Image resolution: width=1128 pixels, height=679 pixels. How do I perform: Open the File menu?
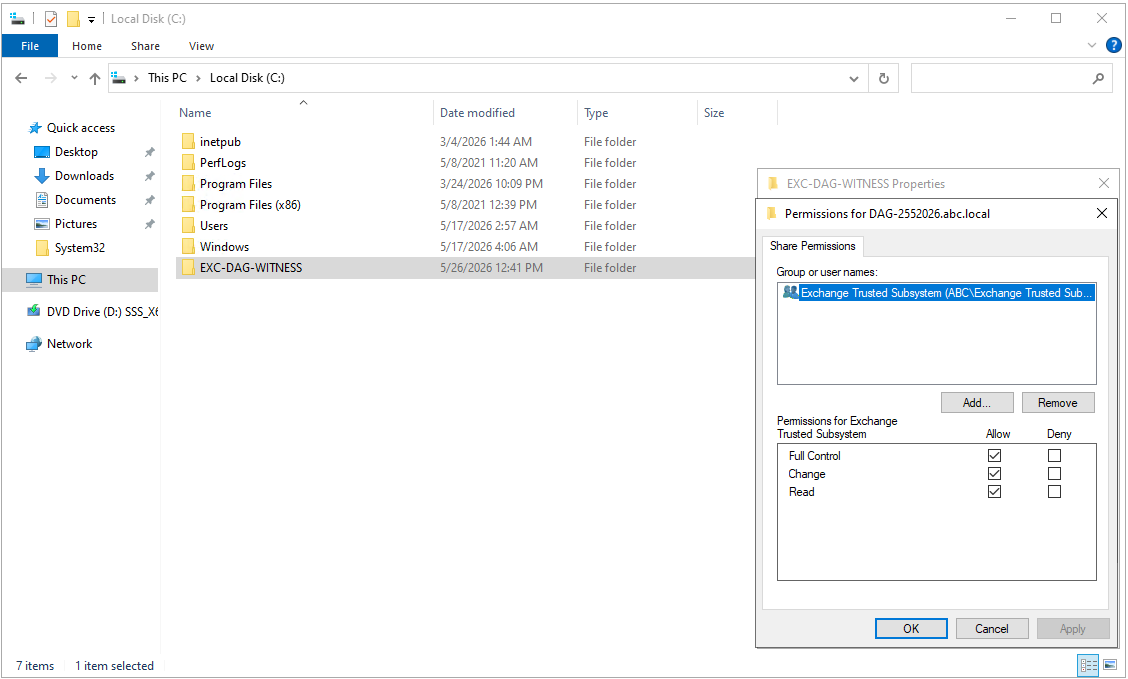(30, 46)
